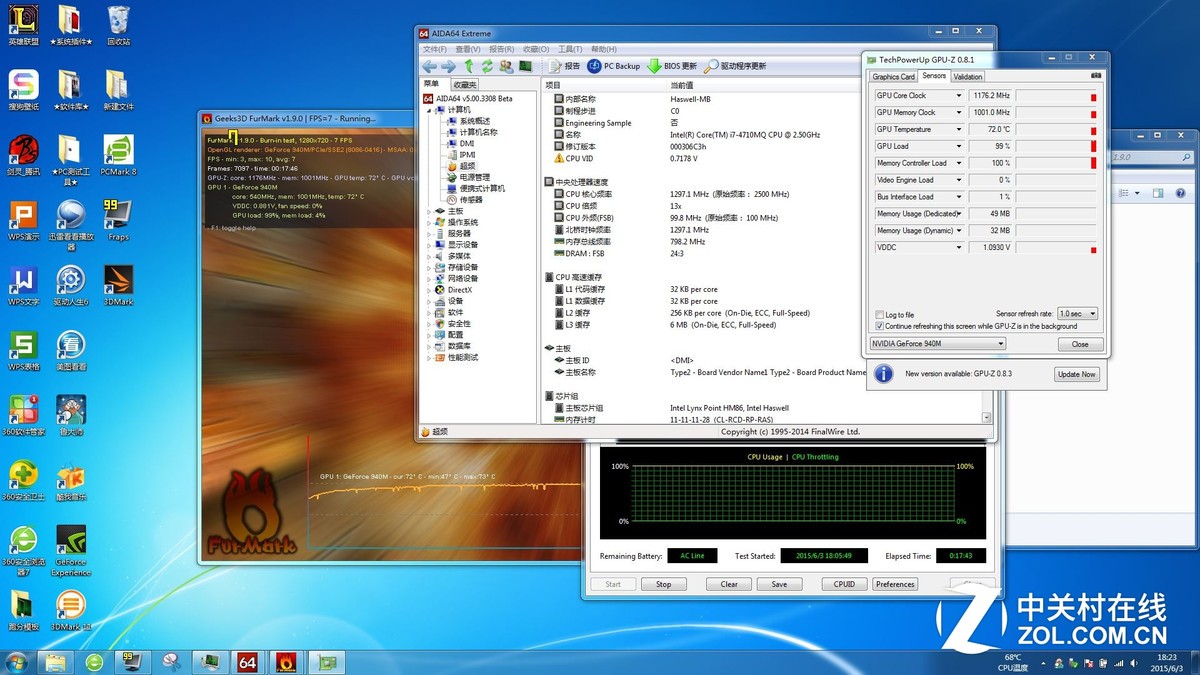The image size is (1200, 675).
Task: Click the Update Now button
Action: (x=1076, y=374)
